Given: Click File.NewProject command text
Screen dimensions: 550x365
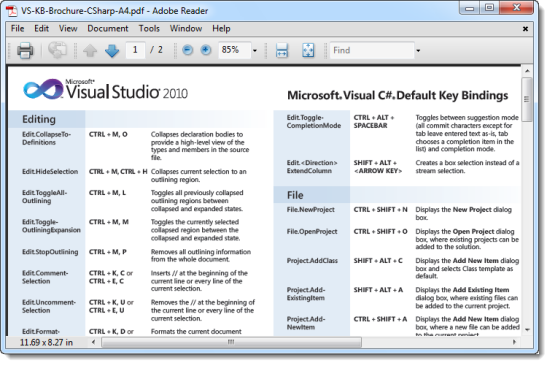Looking at the screenshot, I should pos(311,210).
